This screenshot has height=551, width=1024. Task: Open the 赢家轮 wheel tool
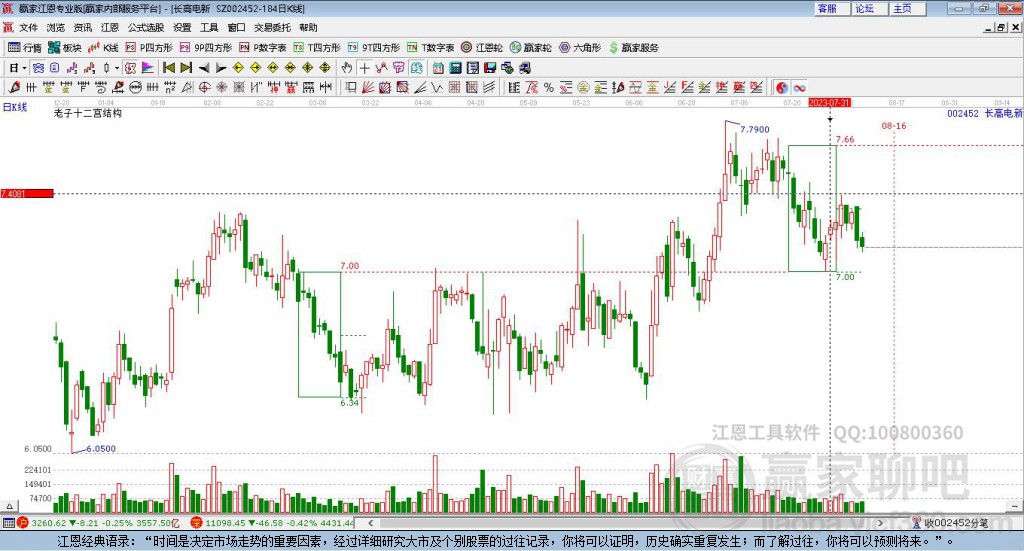tap(530, 48)
